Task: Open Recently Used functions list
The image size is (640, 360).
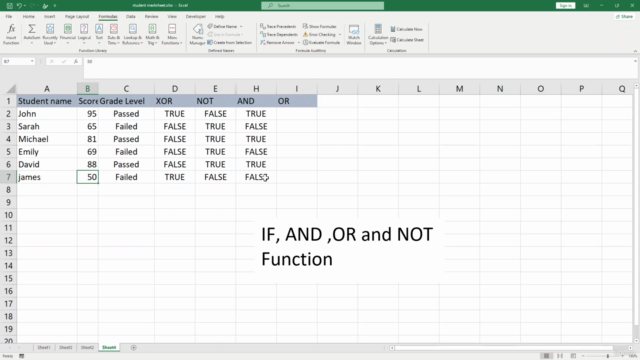Action: click(x=50, y=34)
